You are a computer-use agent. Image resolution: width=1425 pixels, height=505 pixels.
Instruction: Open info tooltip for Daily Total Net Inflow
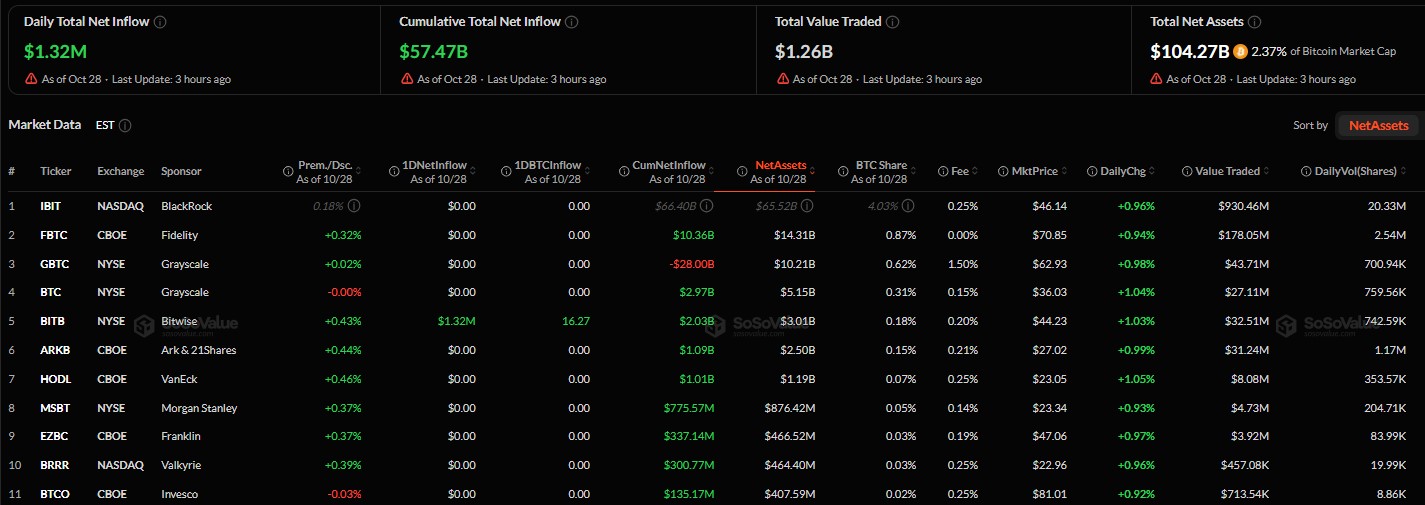point(161,21)
